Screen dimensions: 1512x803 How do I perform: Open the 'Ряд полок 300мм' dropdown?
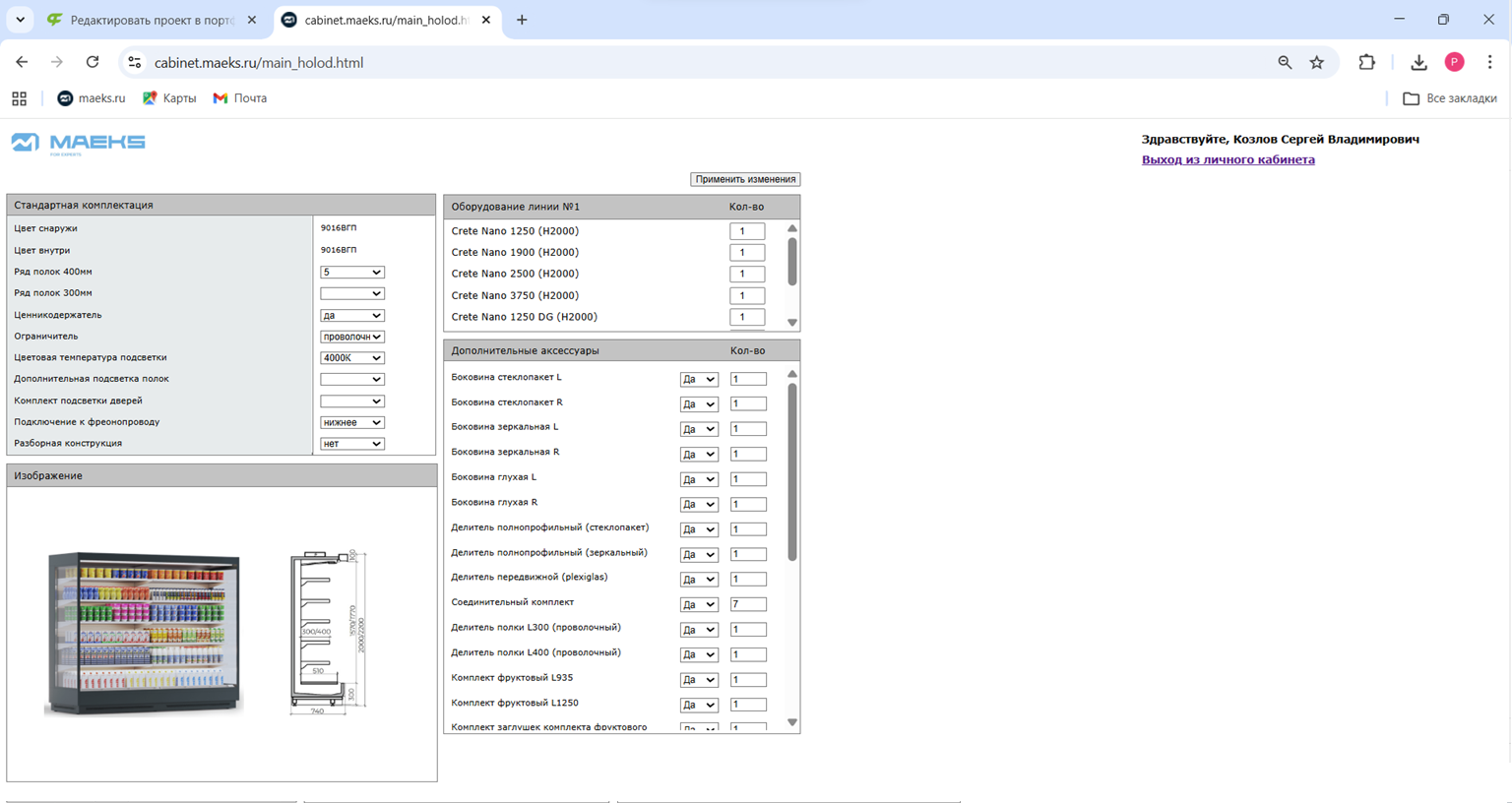tap(351, 293)
